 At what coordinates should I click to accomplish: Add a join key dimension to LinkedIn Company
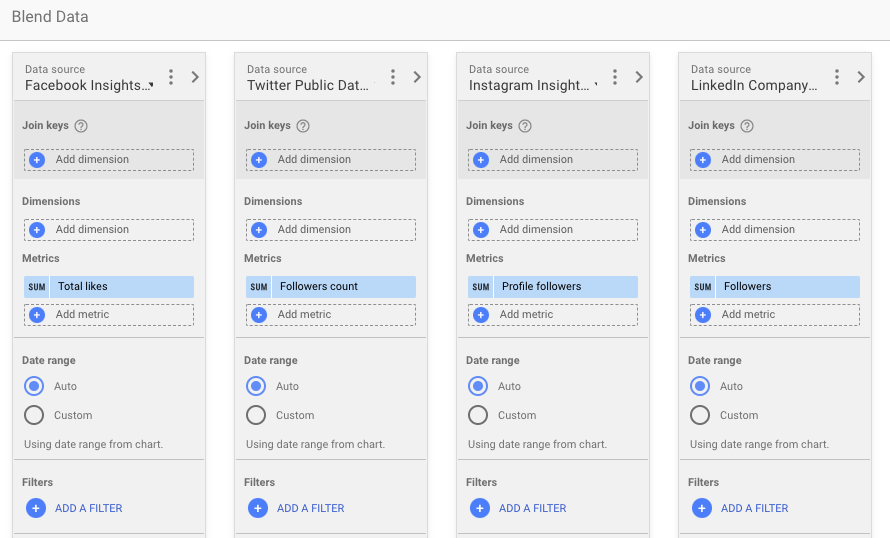tap(775, 160)
